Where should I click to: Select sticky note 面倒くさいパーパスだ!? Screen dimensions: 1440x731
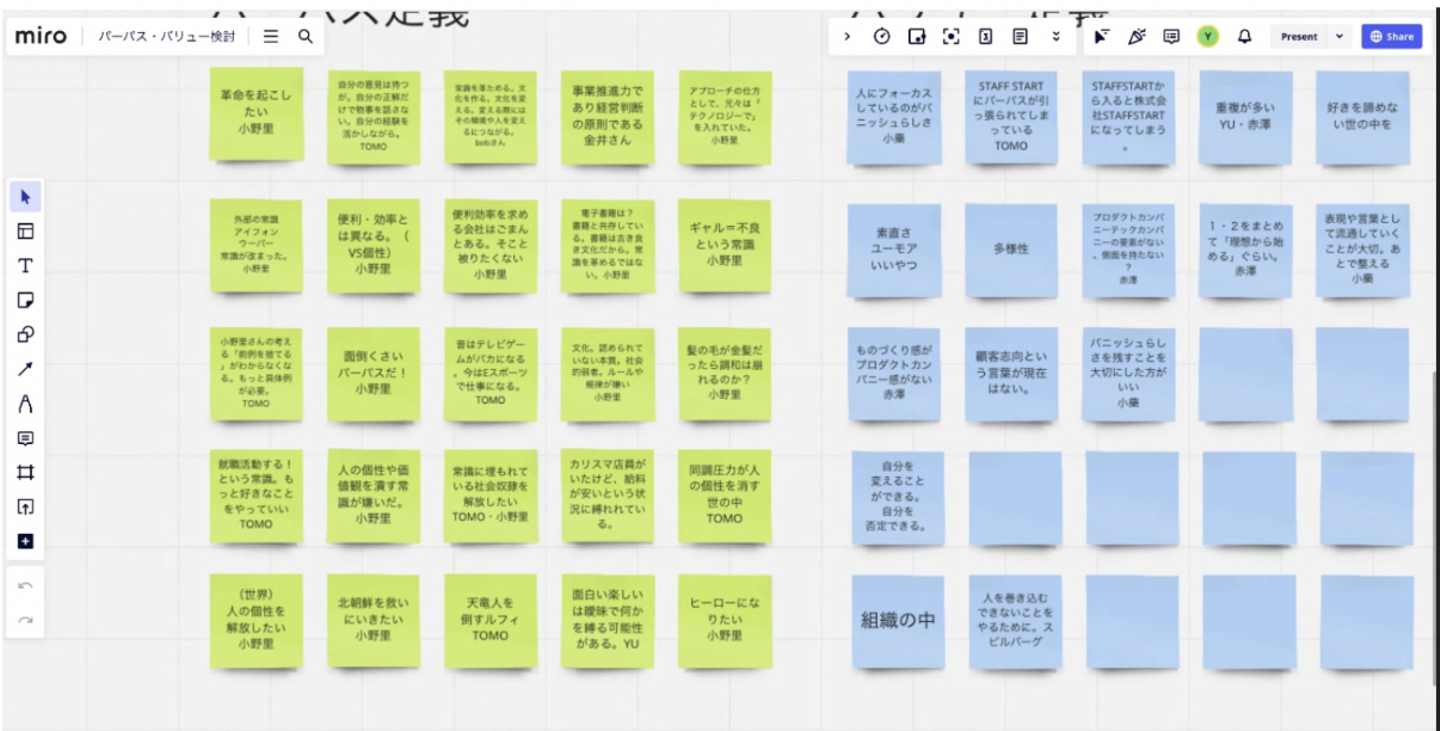tap(373, 373)
